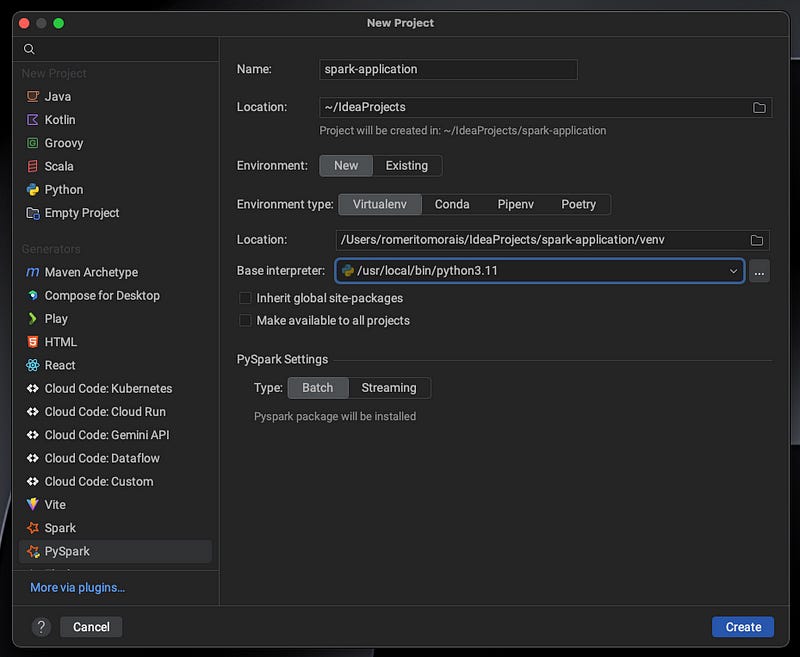
Task: Select the Java coffee cup icon
Action: 33,96
